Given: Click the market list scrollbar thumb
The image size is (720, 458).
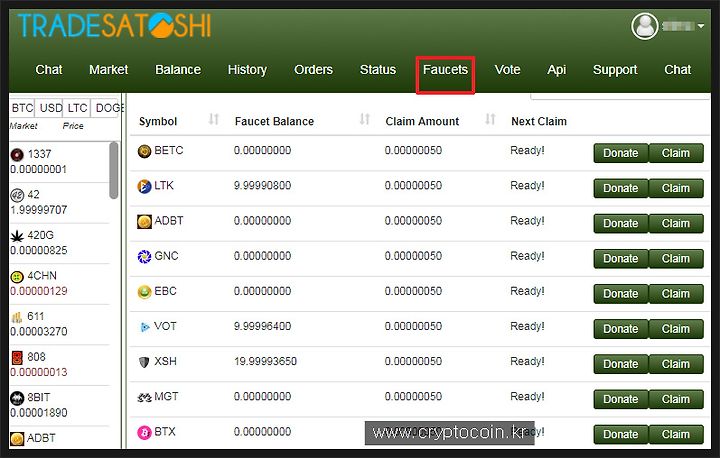Looking at the screenshot, I should (113, 170).
